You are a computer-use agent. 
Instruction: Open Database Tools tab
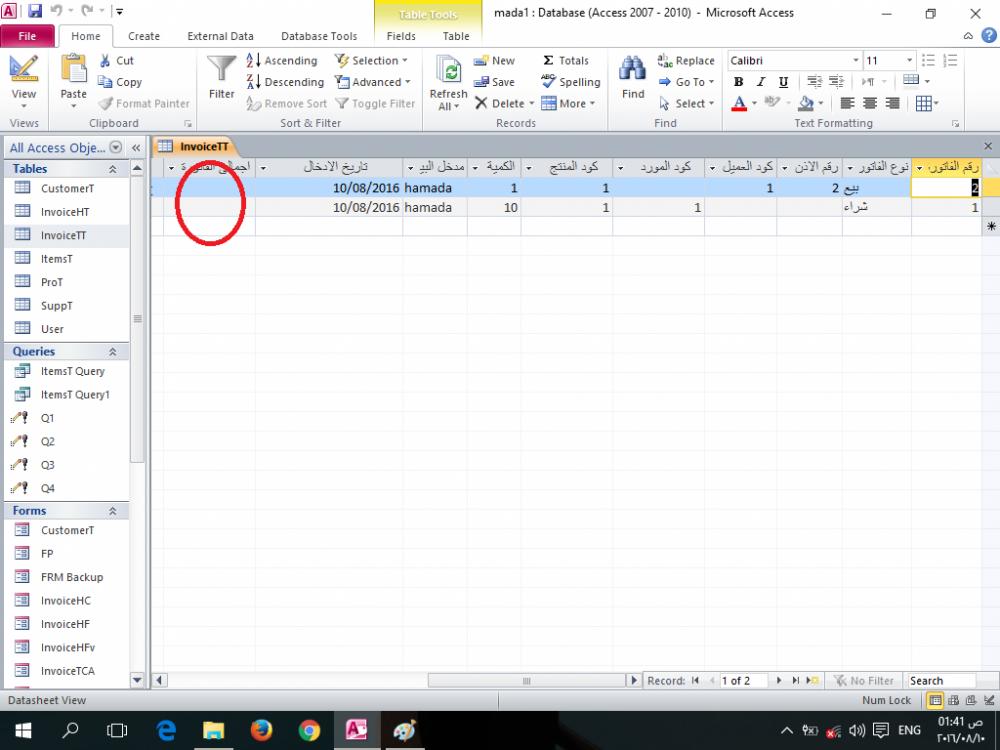click(x=319, y=36)
